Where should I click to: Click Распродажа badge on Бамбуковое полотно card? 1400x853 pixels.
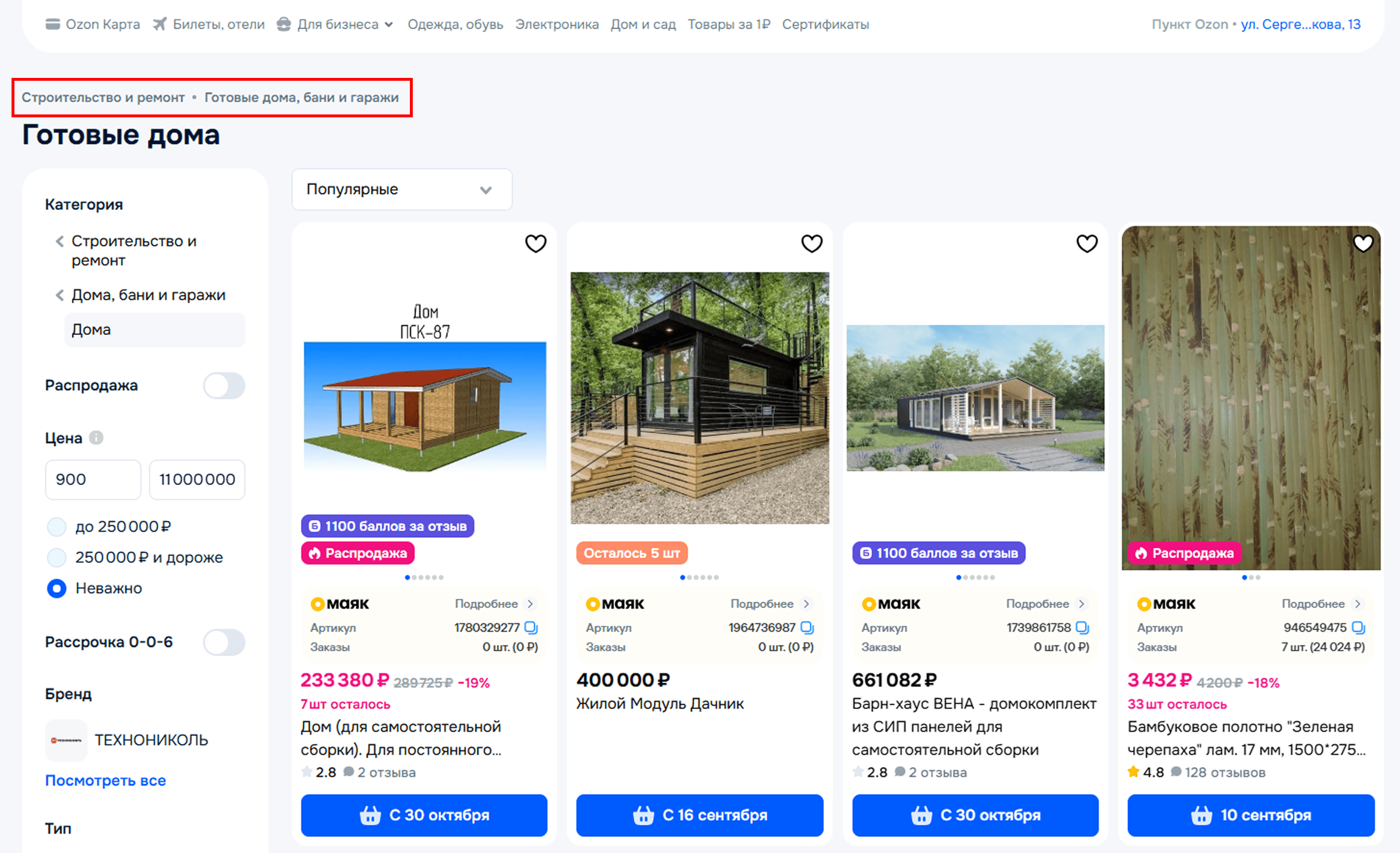coord(1184,553)
